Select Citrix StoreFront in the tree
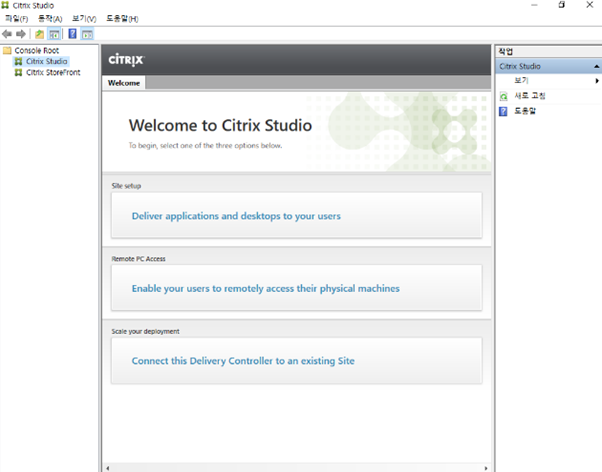Viewport: 602px width, 472px height. pos(53,73)
